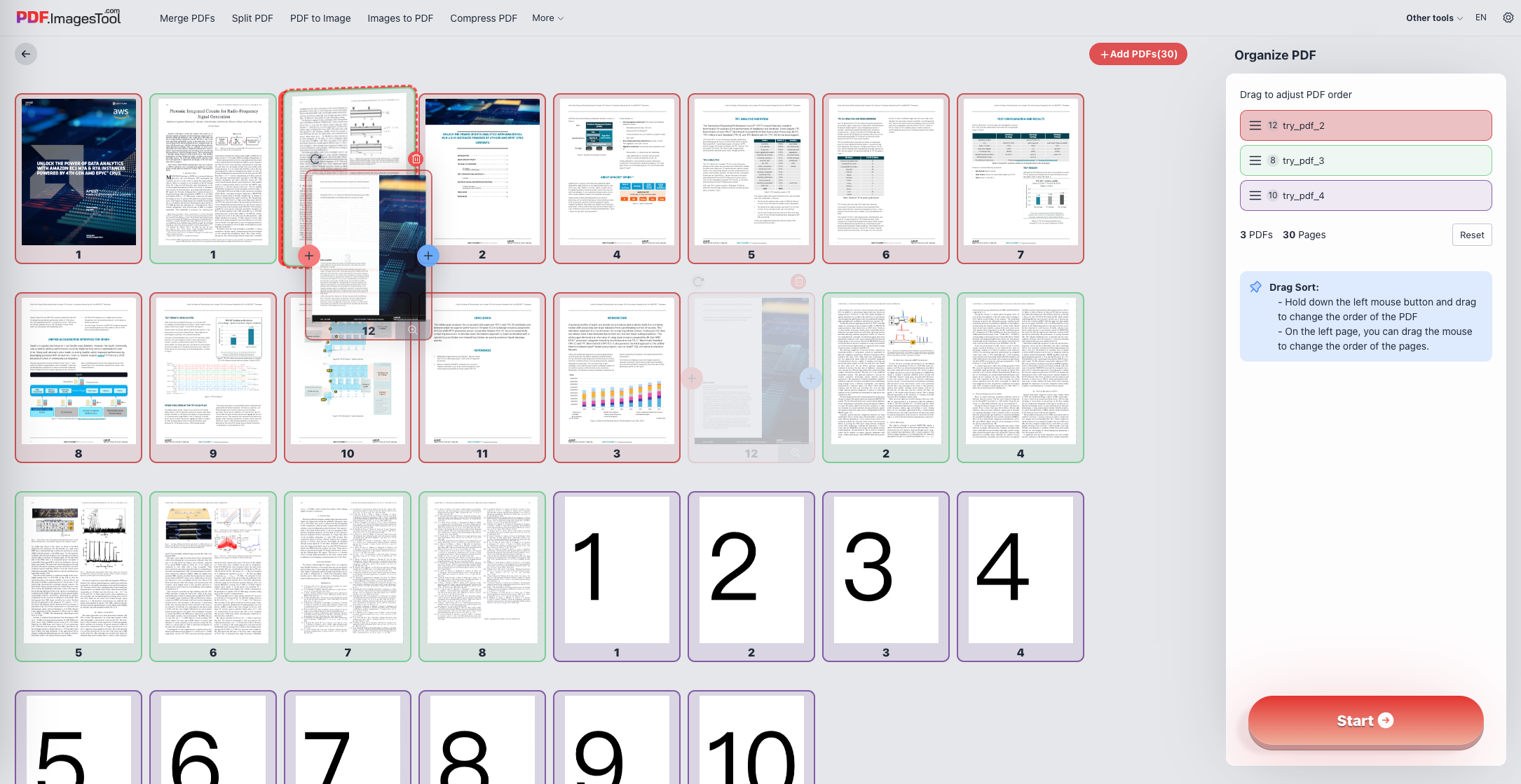This screenshot has width=1521, height=784.
Task: Select the purple page showing large number 3
Action: [886, 577]
